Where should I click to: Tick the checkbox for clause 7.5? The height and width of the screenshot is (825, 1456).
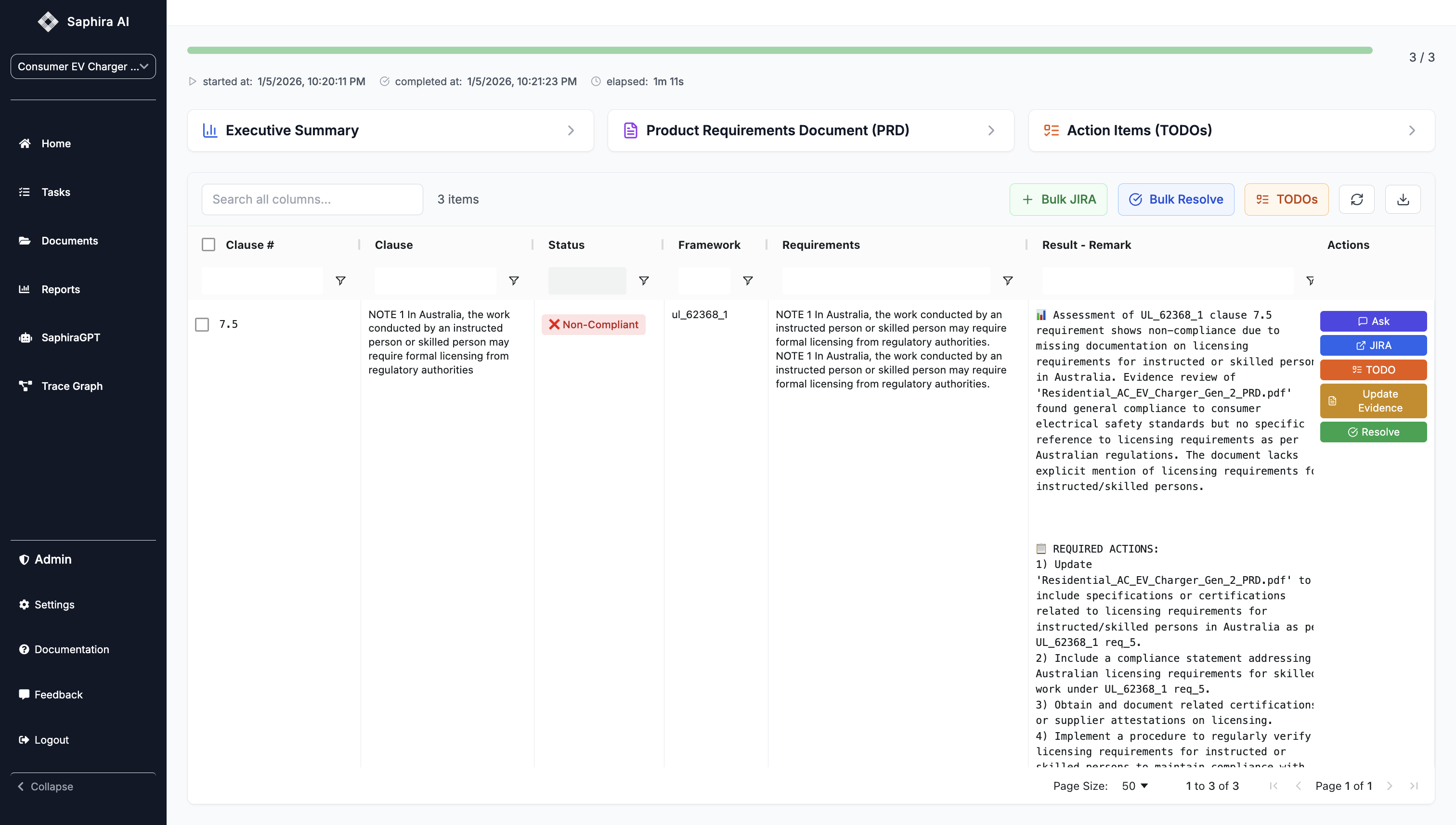202,325
